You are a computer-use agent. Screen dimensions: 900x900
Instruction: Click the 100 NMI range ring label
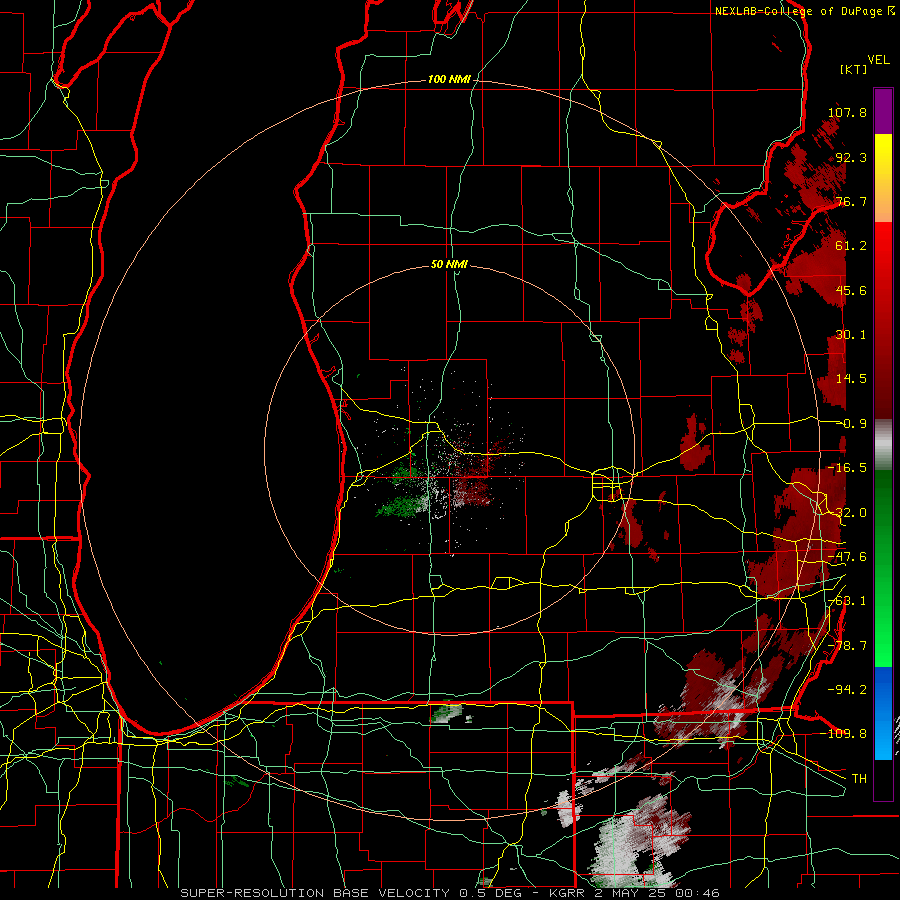(x=449, y=79)
